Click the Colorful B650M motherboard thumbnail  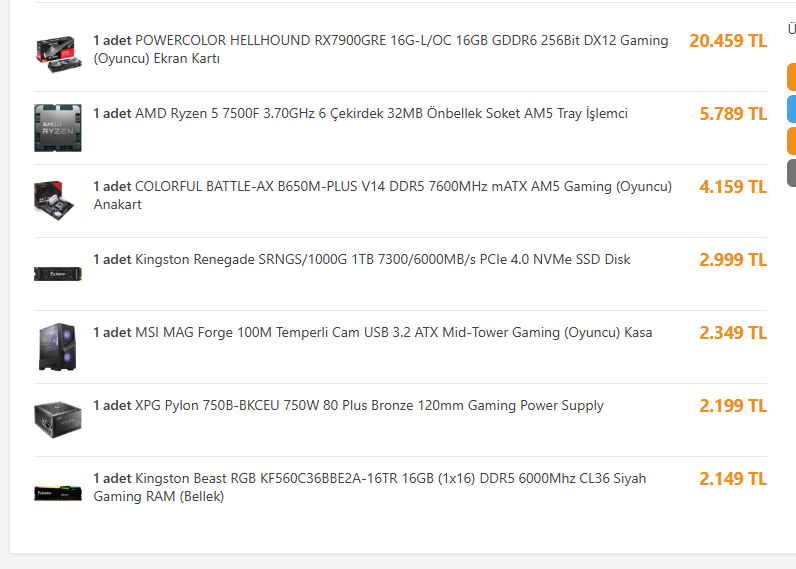pyautogui.click(x=58, y=201)
